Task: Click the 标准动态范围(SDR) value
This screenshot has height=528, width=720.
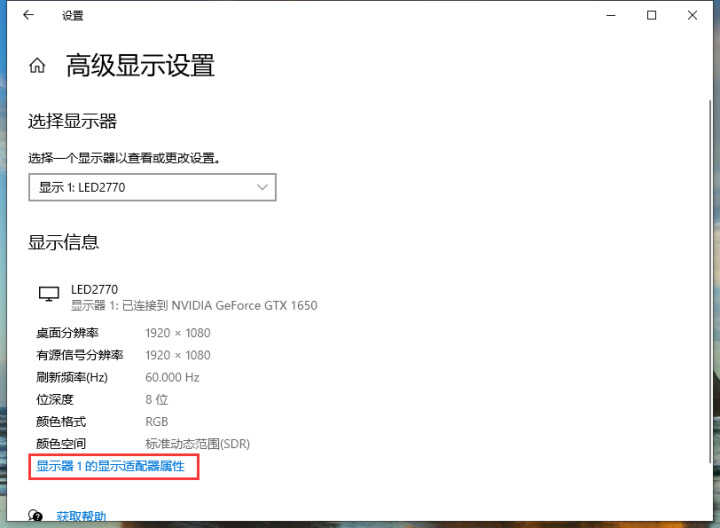Action: tap(197, 444)
